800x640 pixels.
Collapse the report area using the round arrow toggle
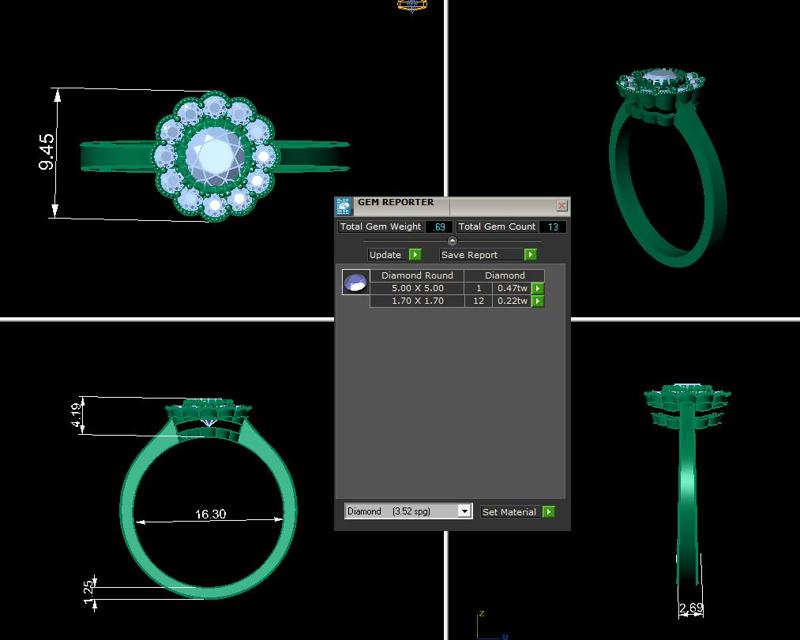(452, 239)
